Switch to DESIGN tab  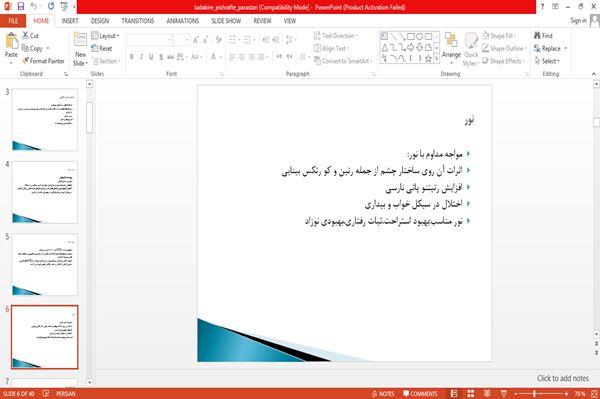100,21
